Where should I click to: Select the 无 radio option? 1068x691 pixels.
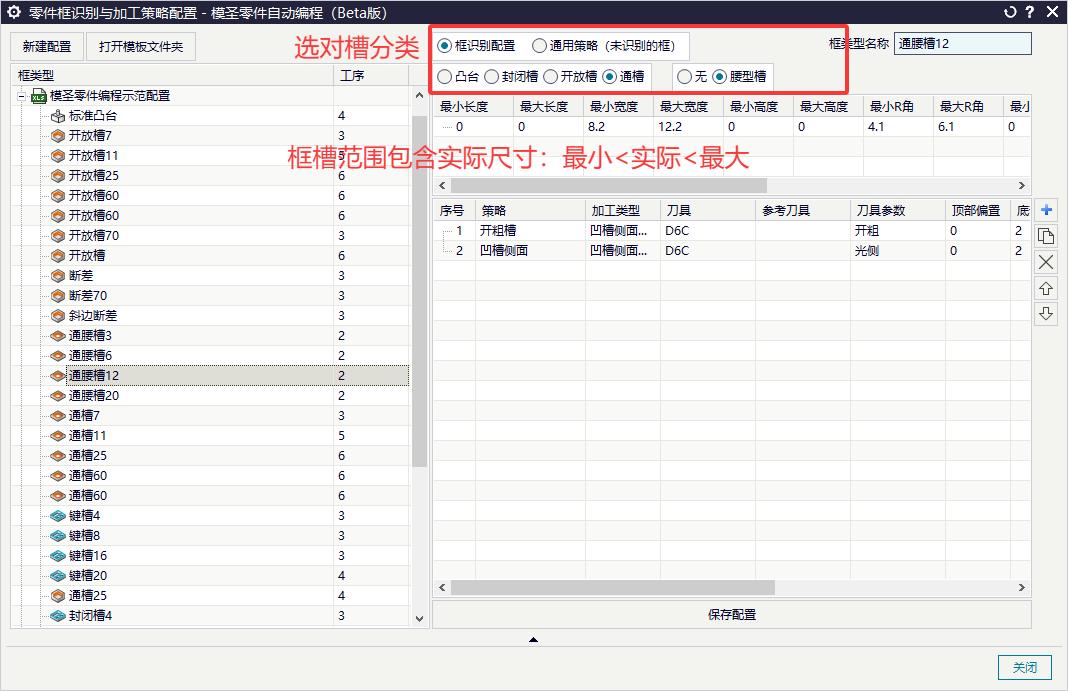point(685,77)
